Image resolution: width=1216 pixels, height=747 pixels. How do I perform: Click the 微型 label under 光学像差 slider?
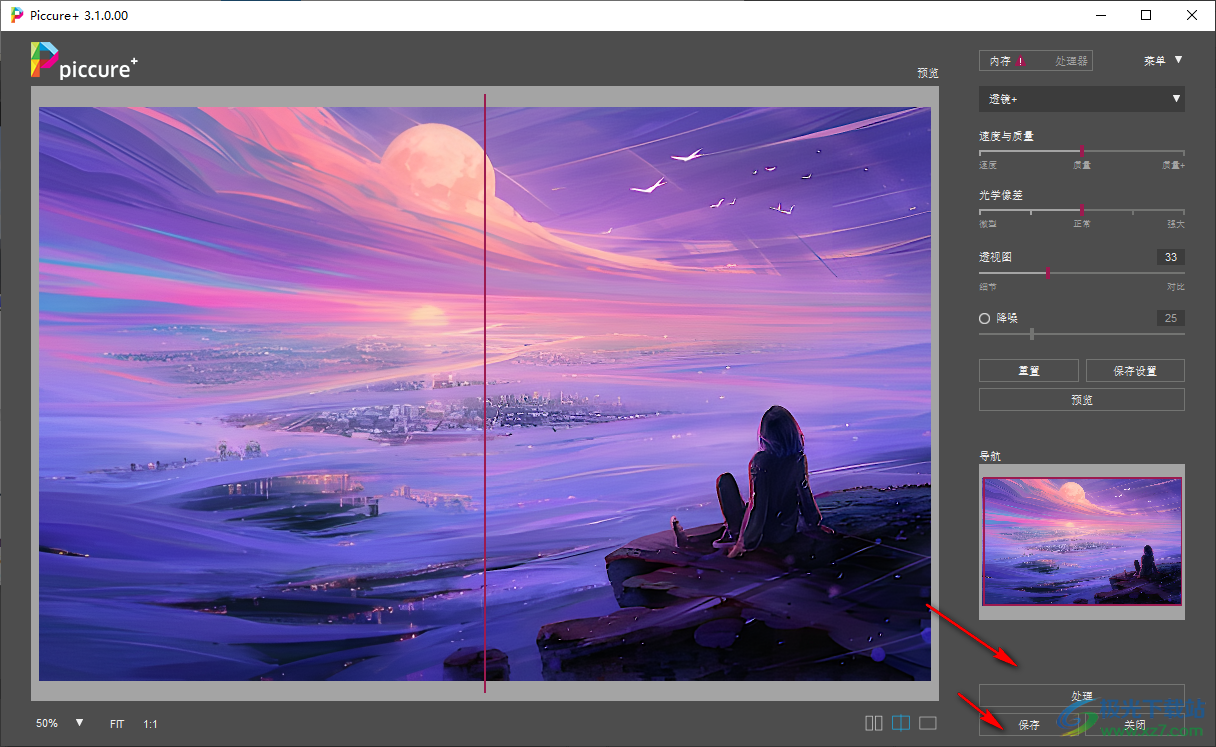pos(988,224)
